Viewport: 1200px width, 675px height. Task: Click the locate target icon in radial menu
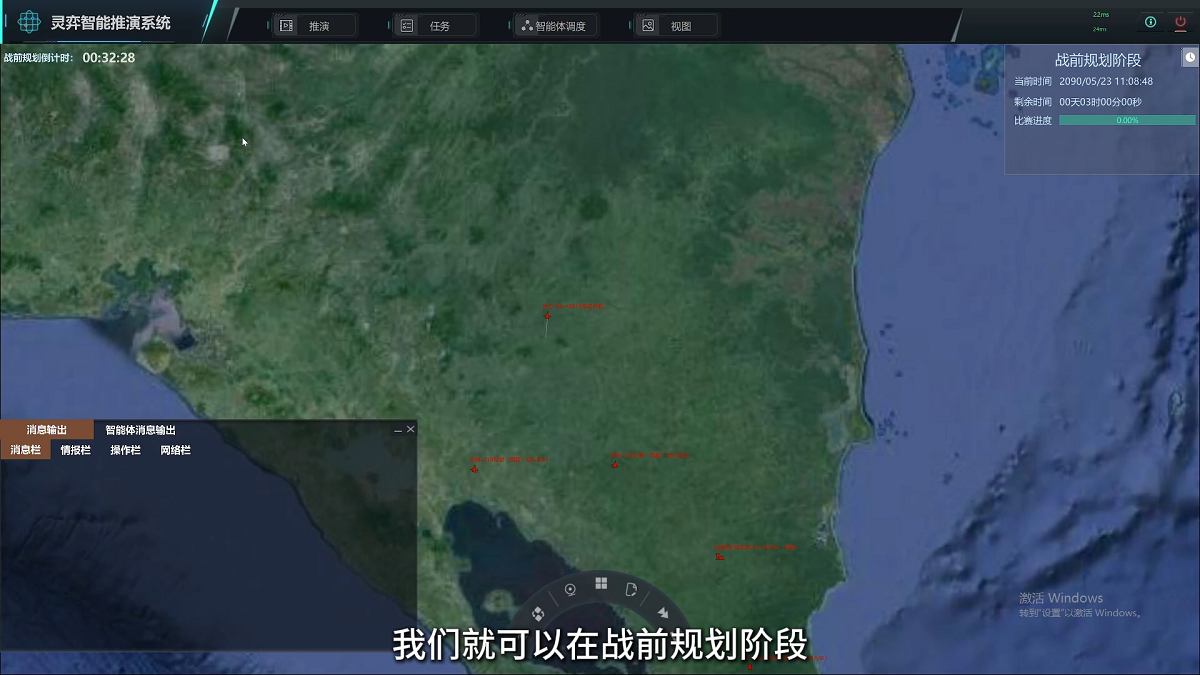570,590
